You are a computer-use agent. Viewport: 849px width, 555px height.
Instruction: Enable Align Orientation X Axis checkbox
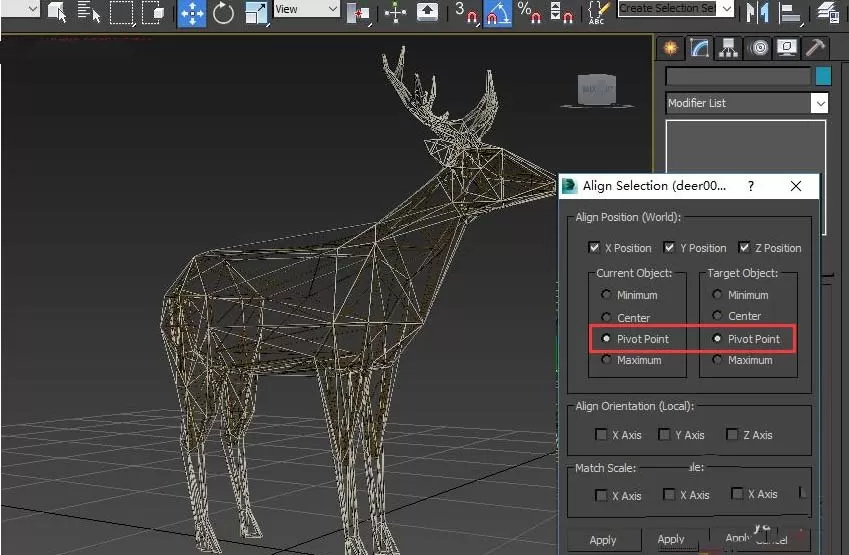[601, 434]
